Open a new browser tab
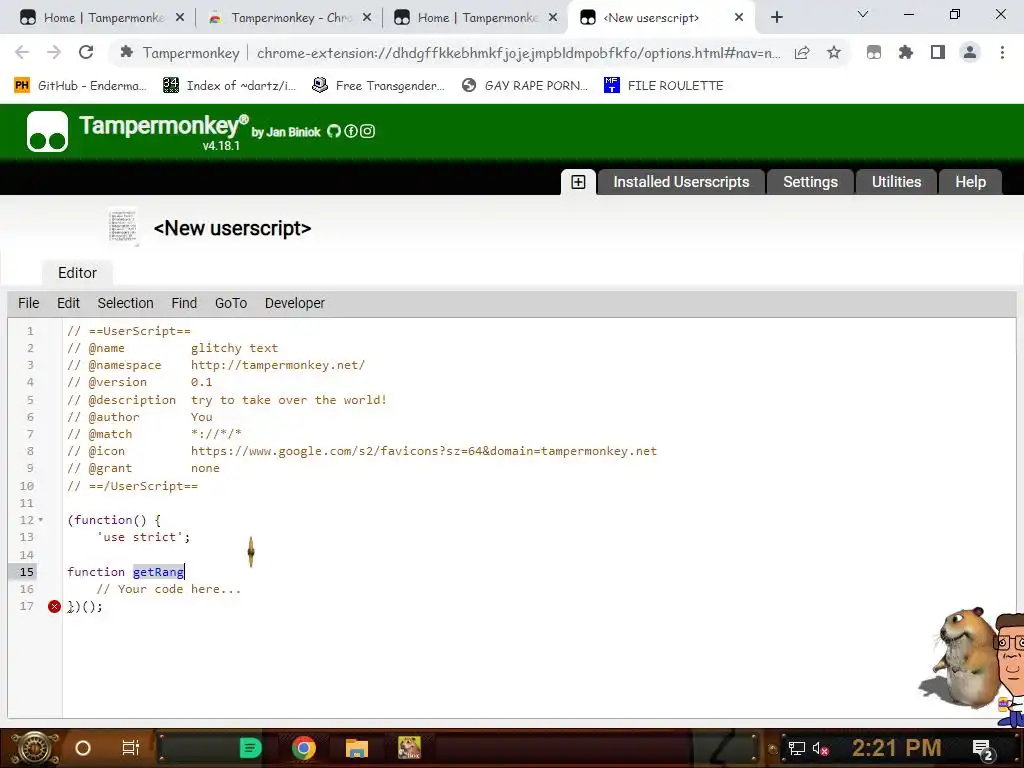 [776, 18]
